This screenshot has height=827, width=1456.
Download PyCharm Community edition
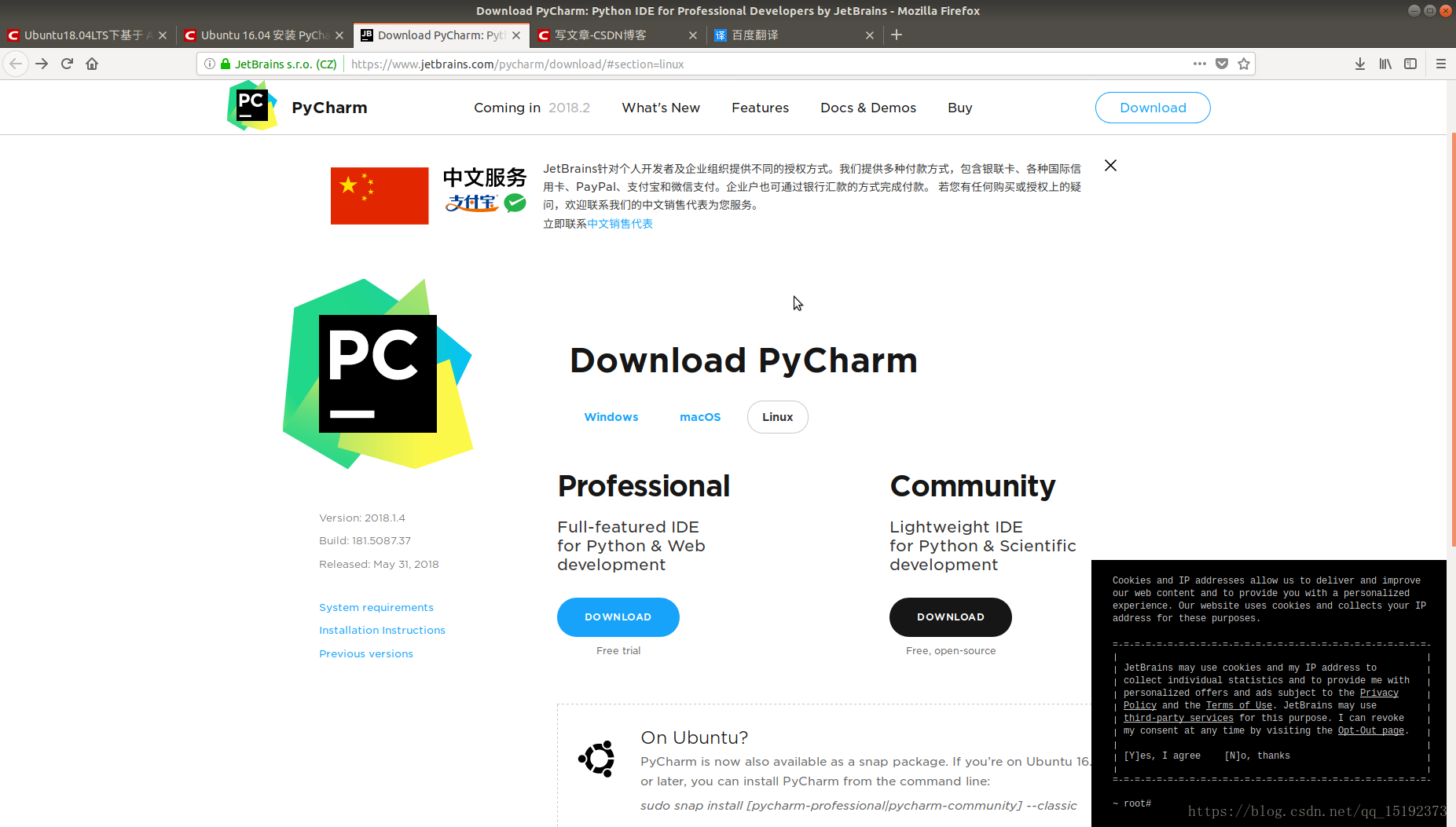tap(951, 617)
